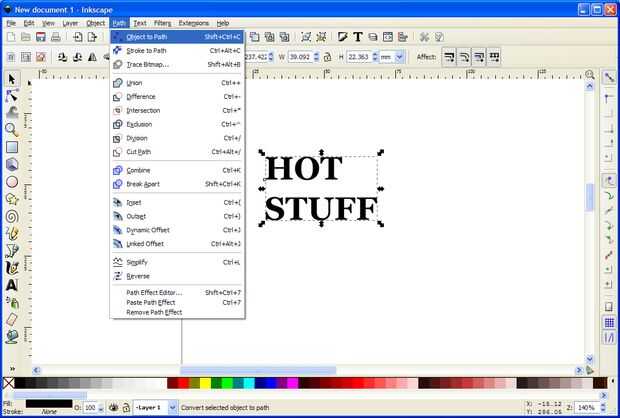Choose Object to Path menu item
This screenshot has height=418, width=620.
coord(177,37)
